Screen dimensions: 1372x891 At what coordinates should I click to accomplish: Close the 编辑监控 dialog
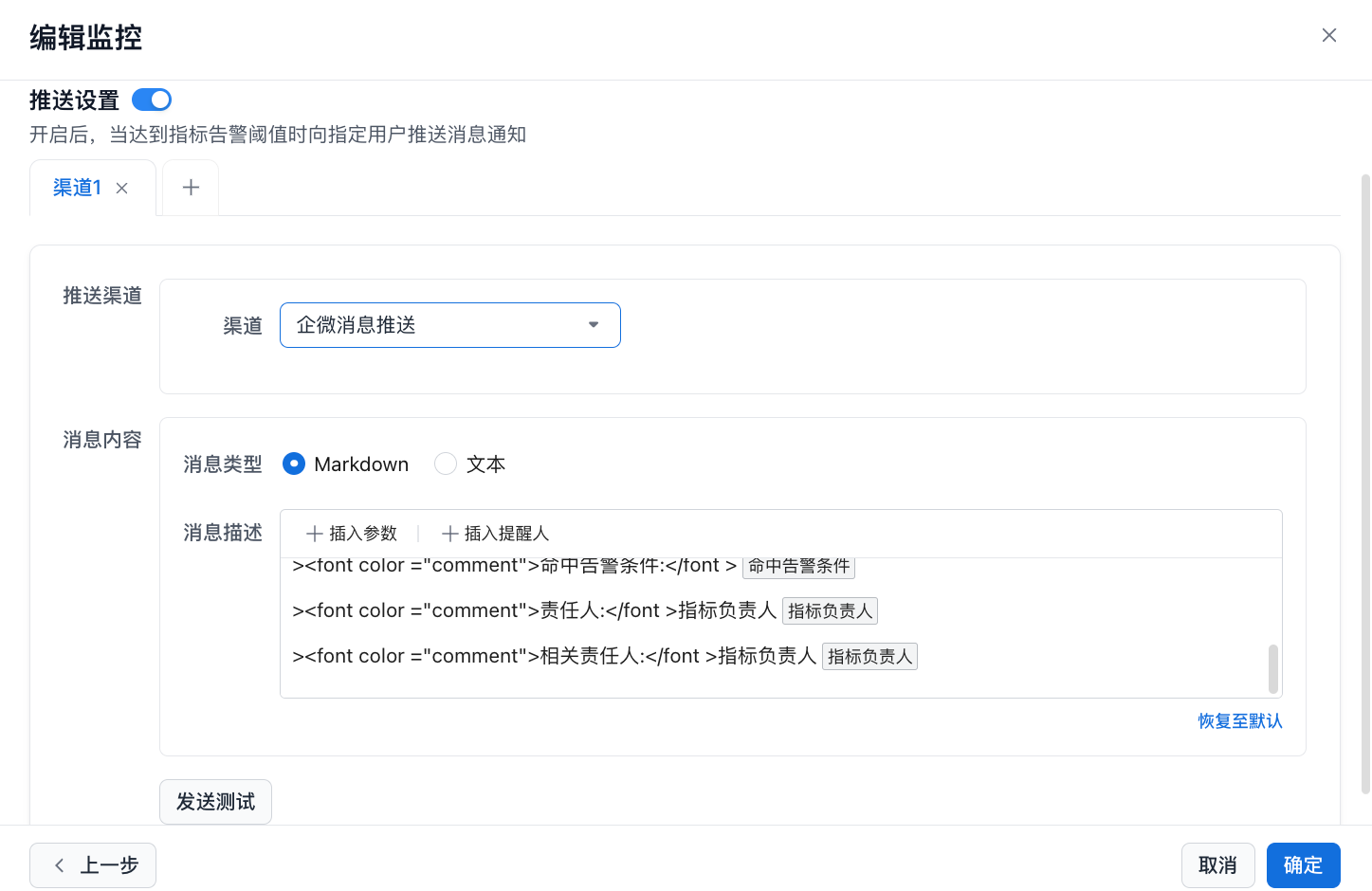tap(1328, 35)
